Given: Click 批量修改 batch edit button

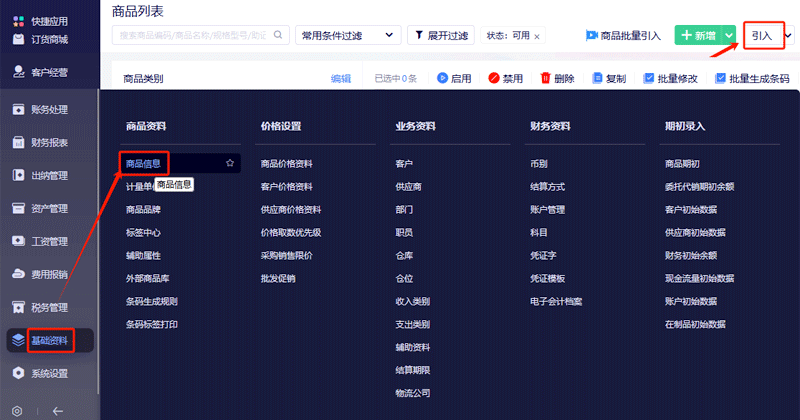Looking at the screenshot, I should [670, 78].
